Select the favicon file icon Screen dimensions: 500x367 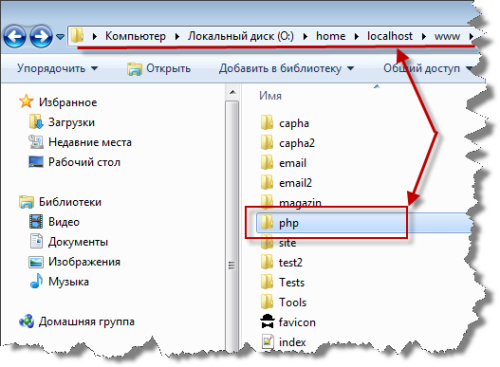(x=267, y=321)
